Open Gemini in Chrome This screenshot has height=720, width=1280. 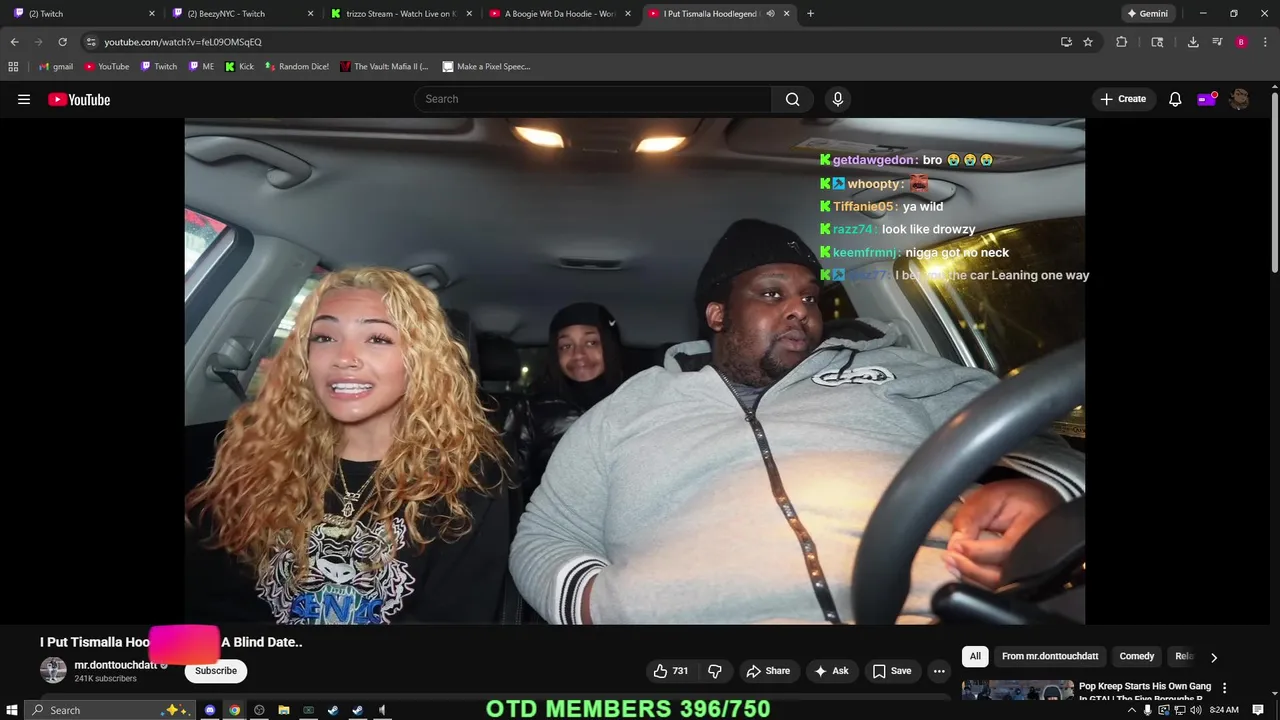(x=1147, y=14)
